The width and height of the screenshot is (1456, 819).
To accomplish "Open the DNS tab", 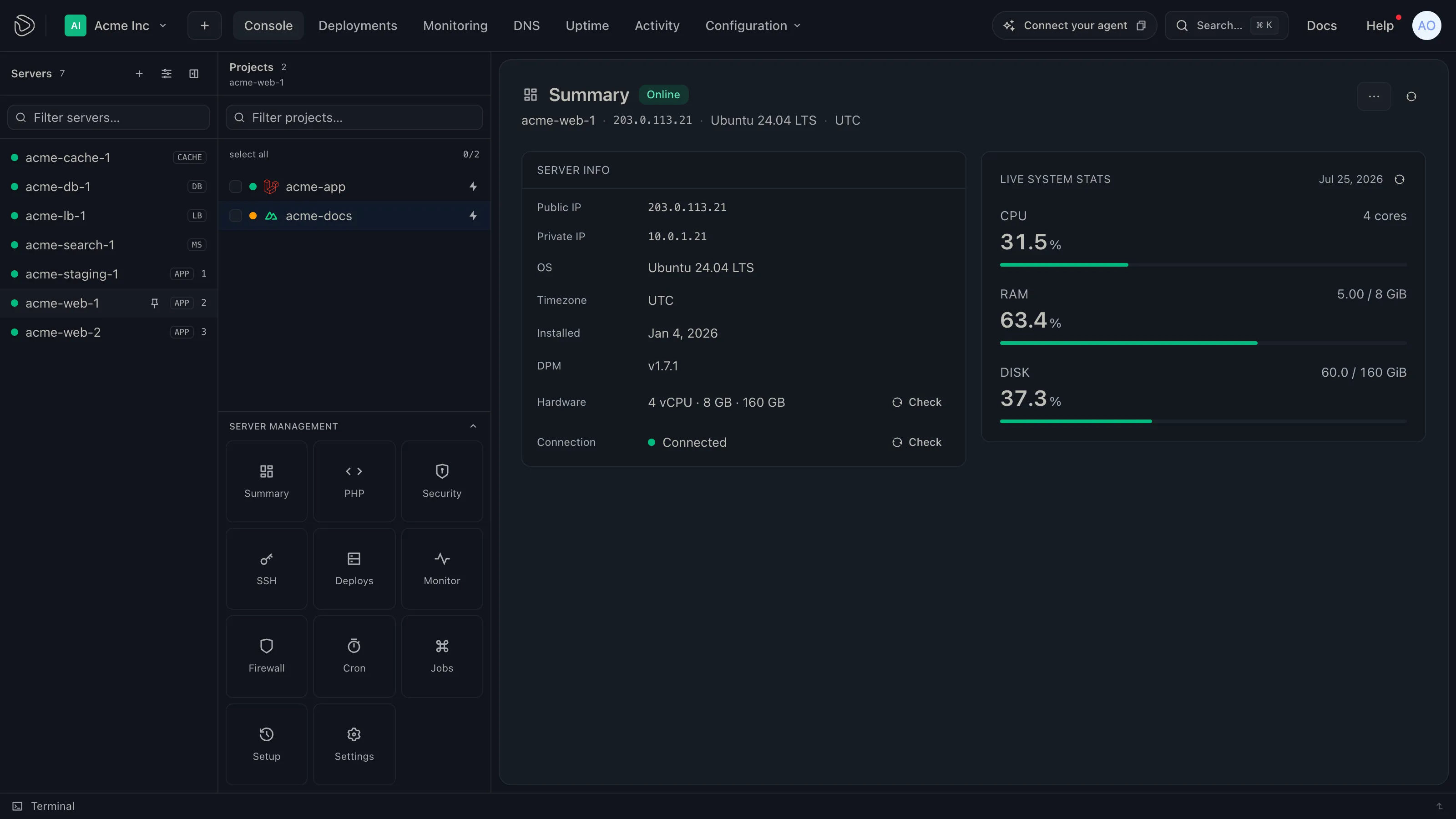I will tap(526, 25).
